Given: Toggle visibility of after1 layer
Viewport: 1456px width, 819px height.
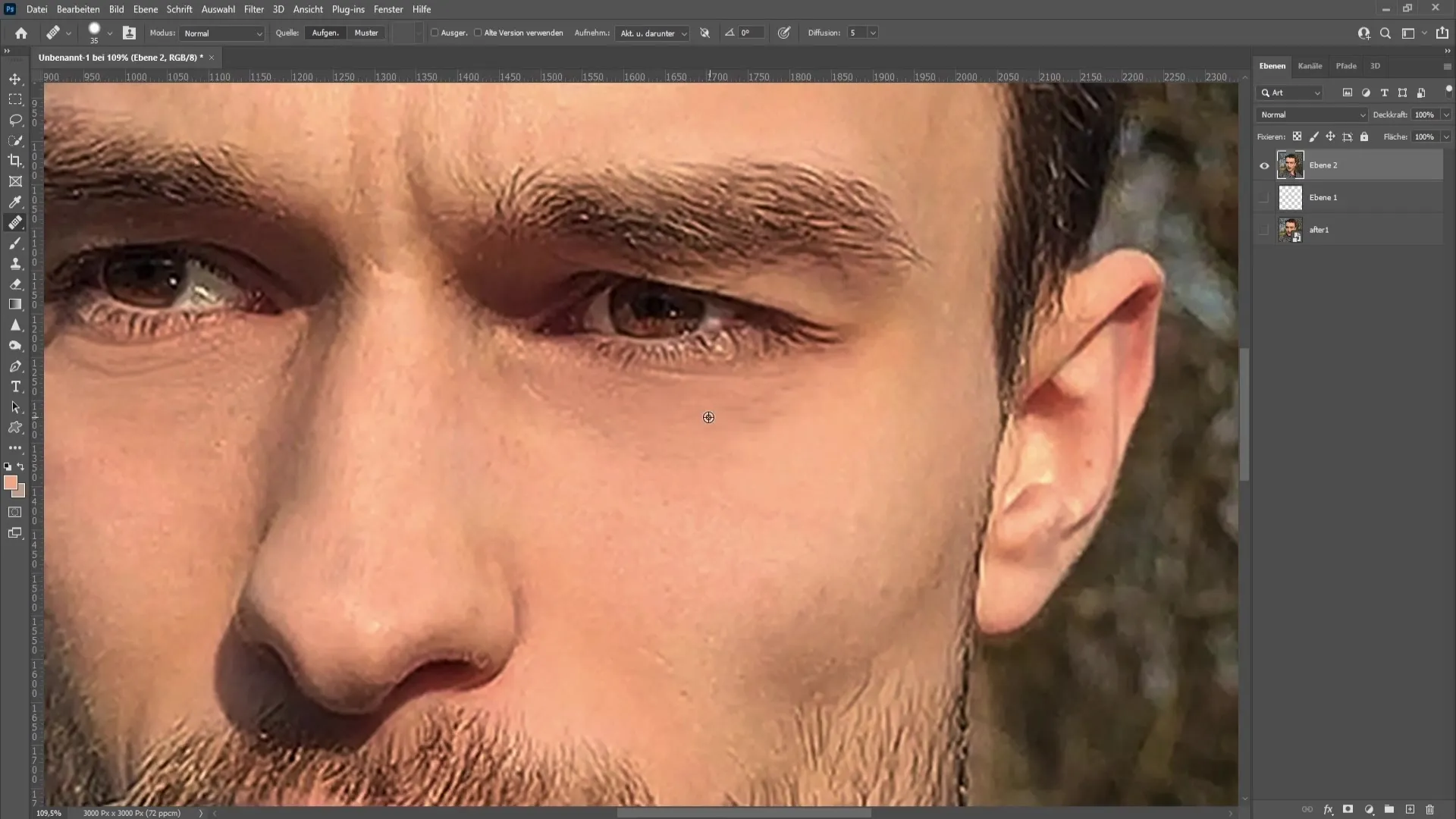Looking at the screenshot, I should click(1264, 229).
